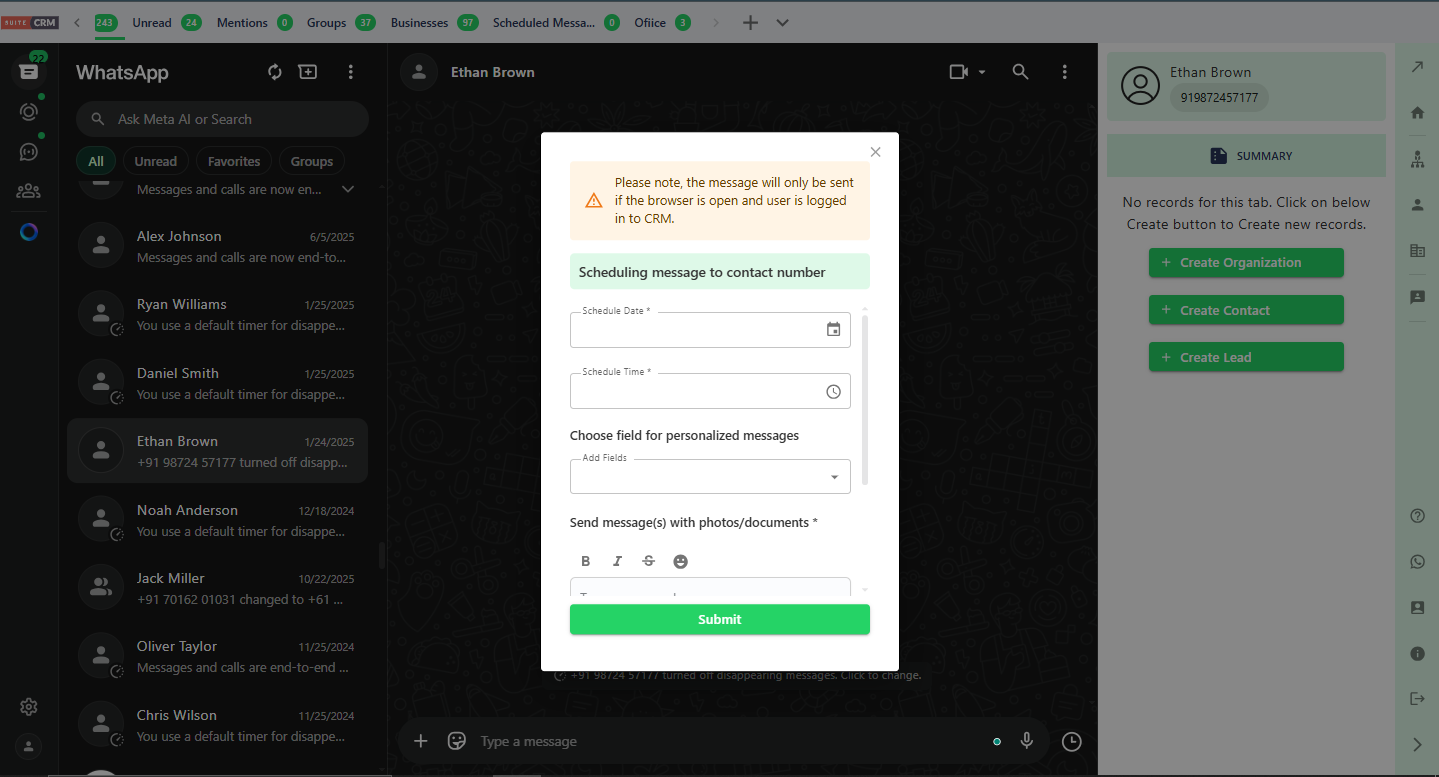Click the Submit button
Image resolution: width=1439 pixels, height=777 pixels.
[719, 619]
